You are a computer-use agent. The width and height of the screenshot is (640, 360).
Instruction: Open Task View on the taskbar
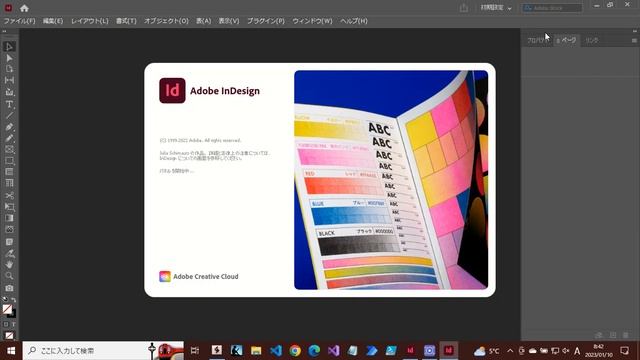coord(195,351)
